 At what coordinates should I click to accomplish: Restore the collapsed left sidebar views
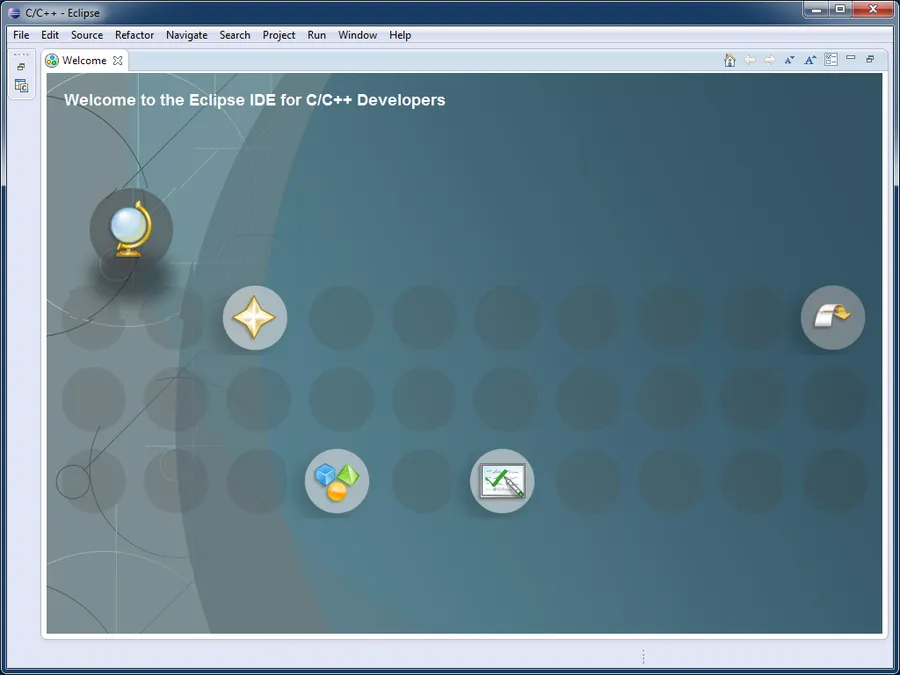click(21, 67)
